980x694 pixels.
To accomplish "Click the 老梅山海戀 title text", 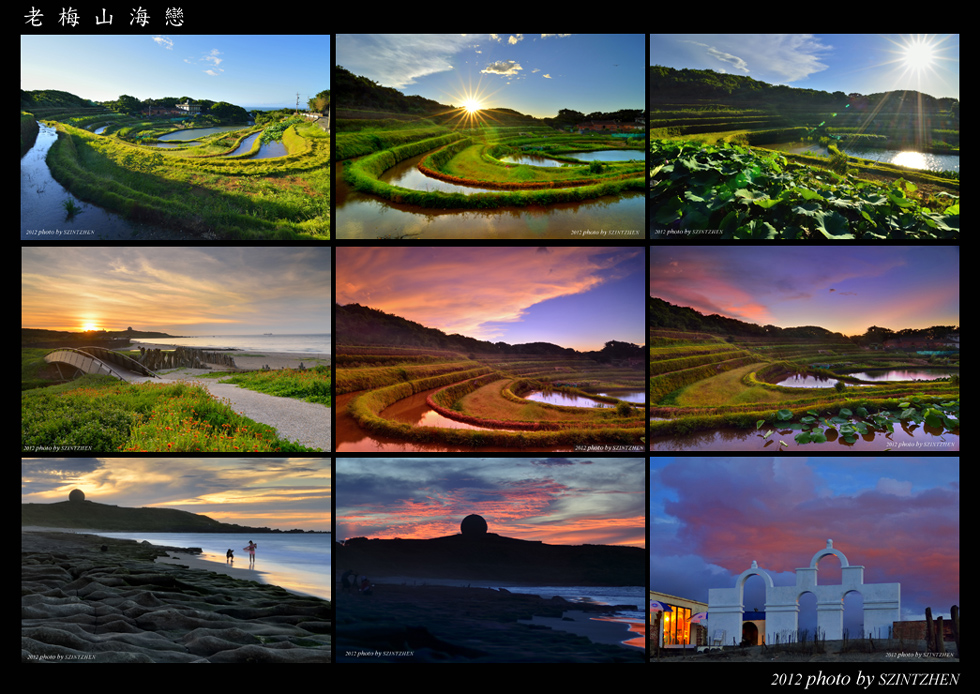I will tap(104, 17).
